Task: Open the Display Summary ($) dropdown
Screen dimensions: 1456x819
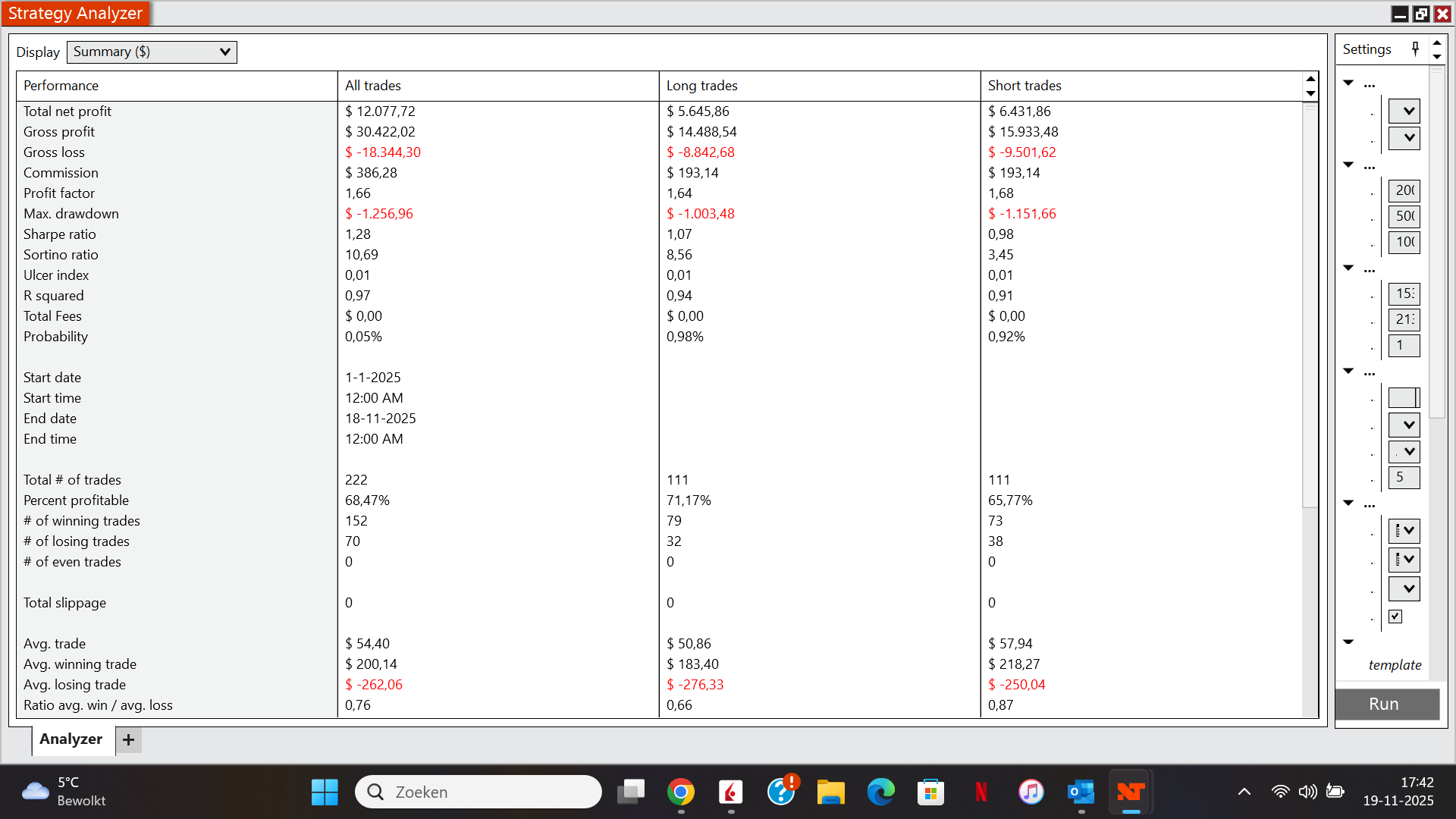Action: point(152,52)
